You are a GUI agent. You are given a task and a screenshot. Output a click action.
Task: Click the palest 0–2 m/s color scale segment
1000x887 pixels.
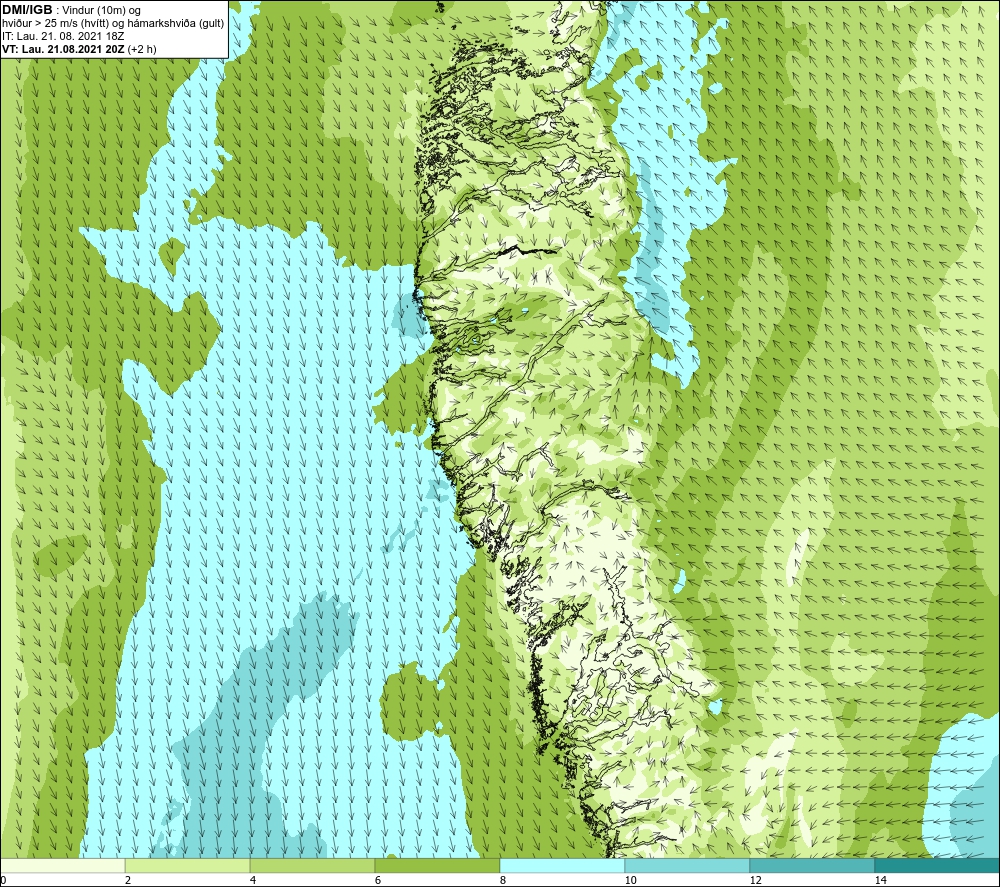pos(62,866)
